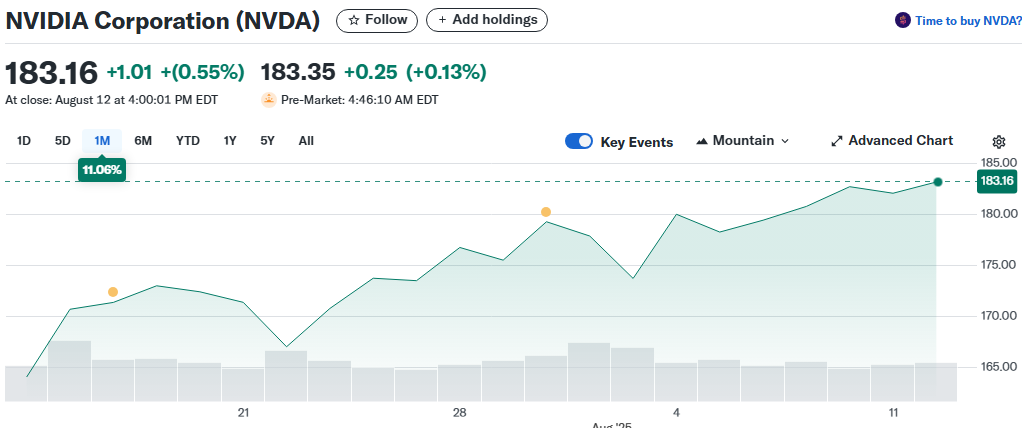Click the NVIDIA Corporation (NVDA) heading
Image resolution: width=1031 pixels, height=428 pixels.
[162, 21]
